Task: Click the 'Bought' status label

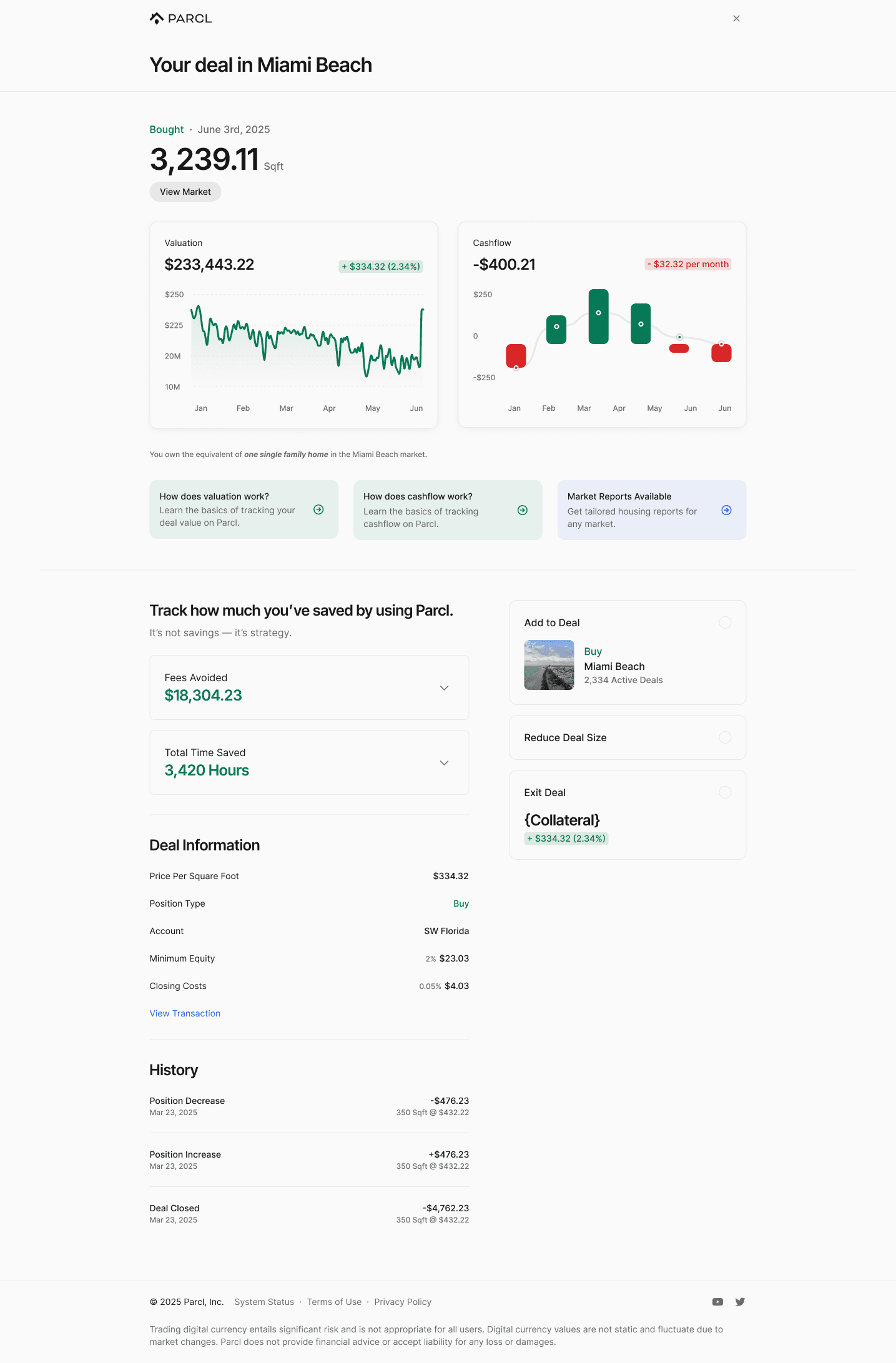Action: [x=167, y=129]
